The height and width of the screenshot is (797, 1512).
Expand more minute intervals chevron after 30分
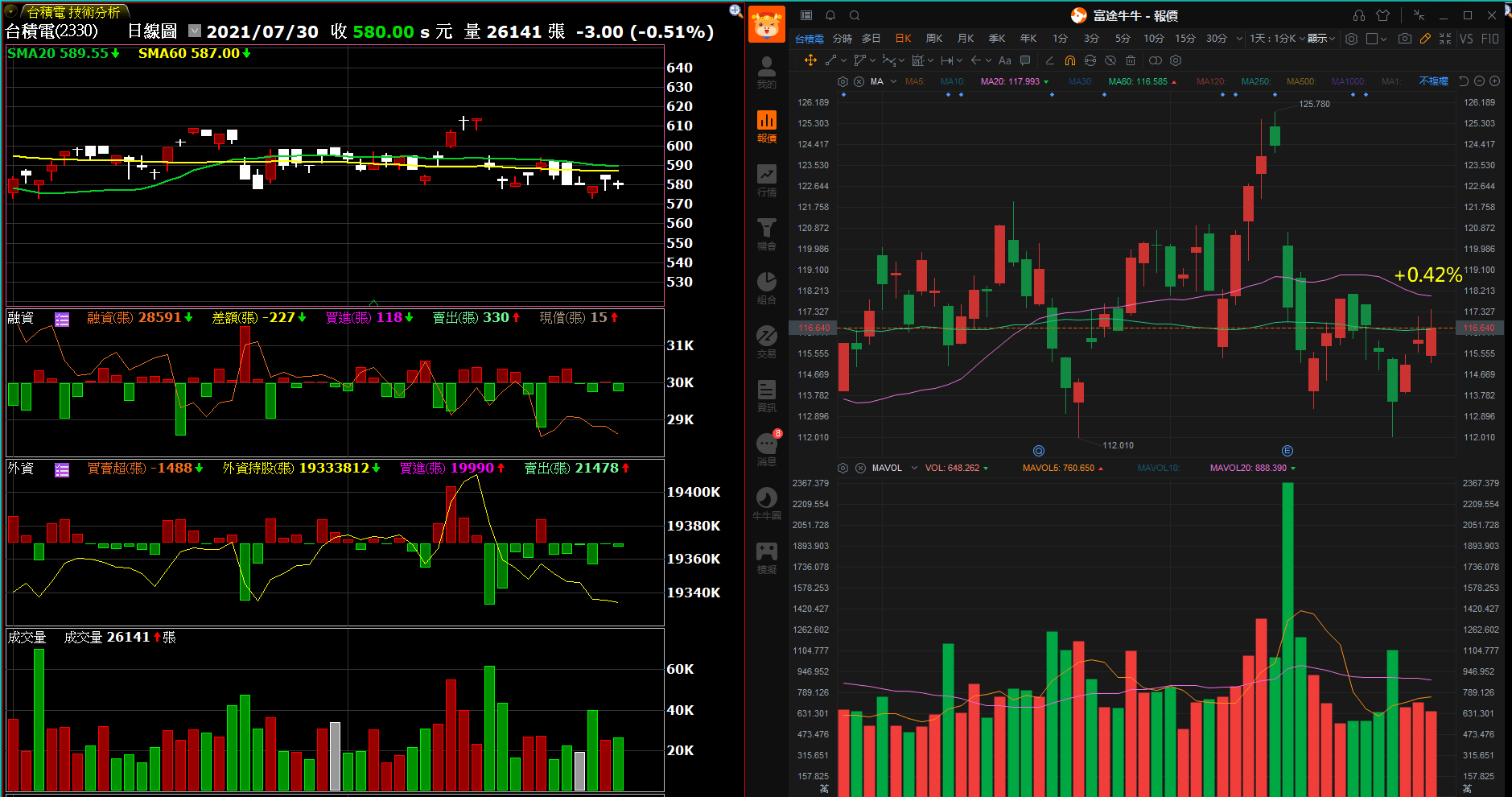1239,39
